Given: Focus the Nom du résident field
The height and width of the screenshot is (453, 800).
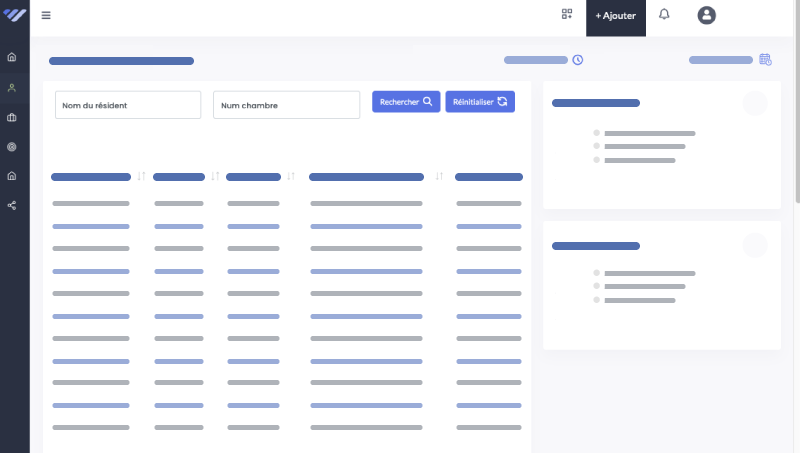Looking at the screenshot, I should tap(128, 105).
